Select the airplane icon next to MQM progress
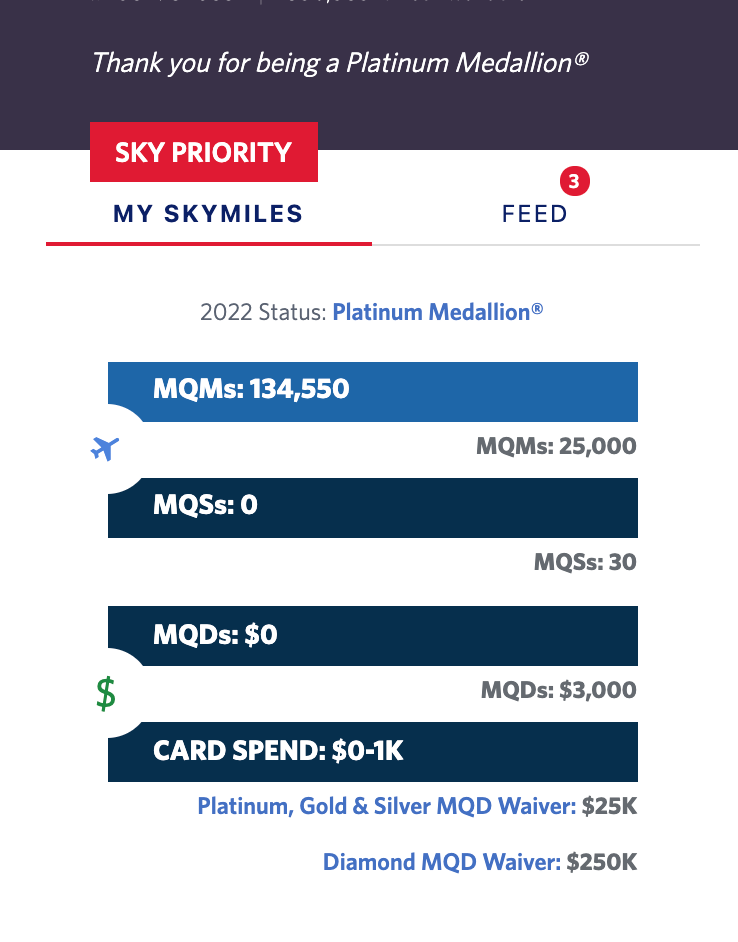 point(104,447)
